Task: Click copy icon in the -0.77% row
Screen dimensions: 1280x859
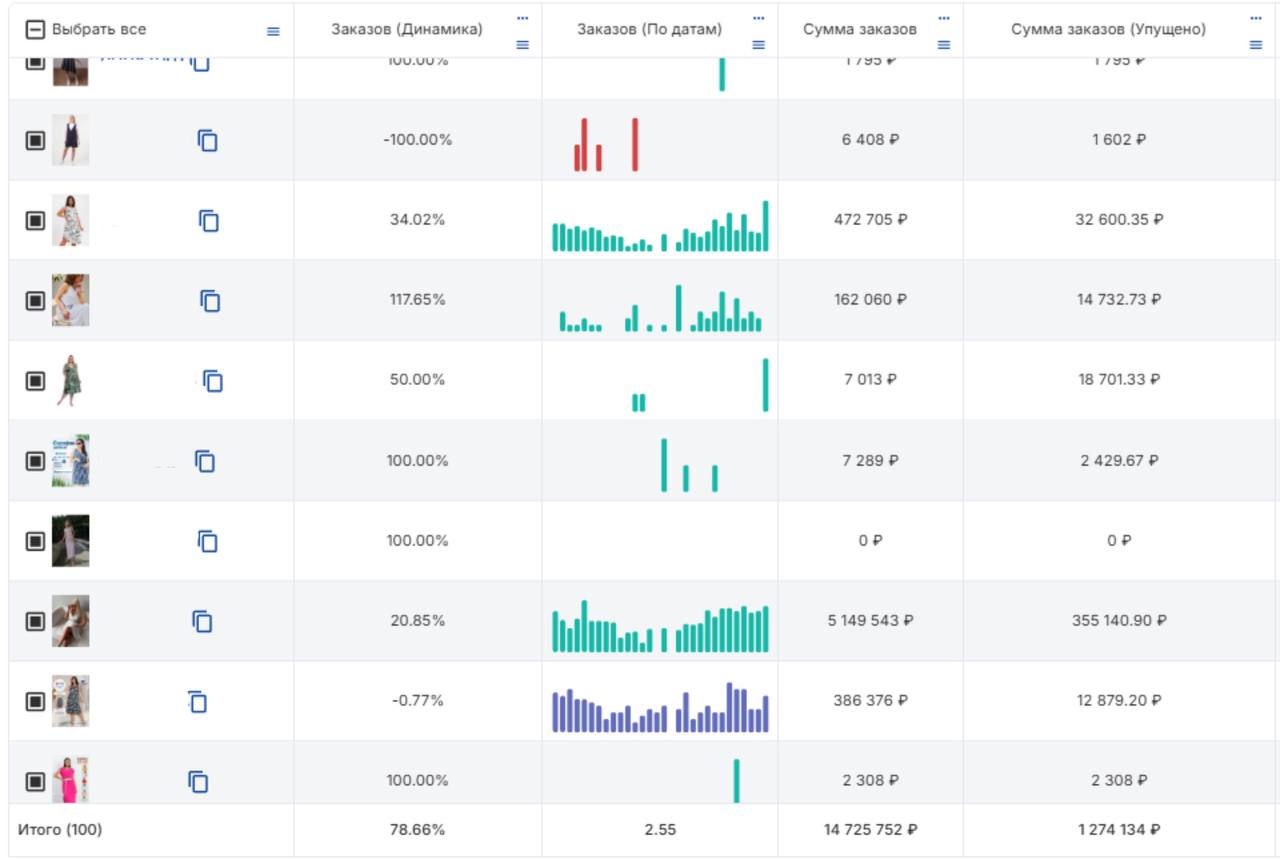Action: [197, 701]
